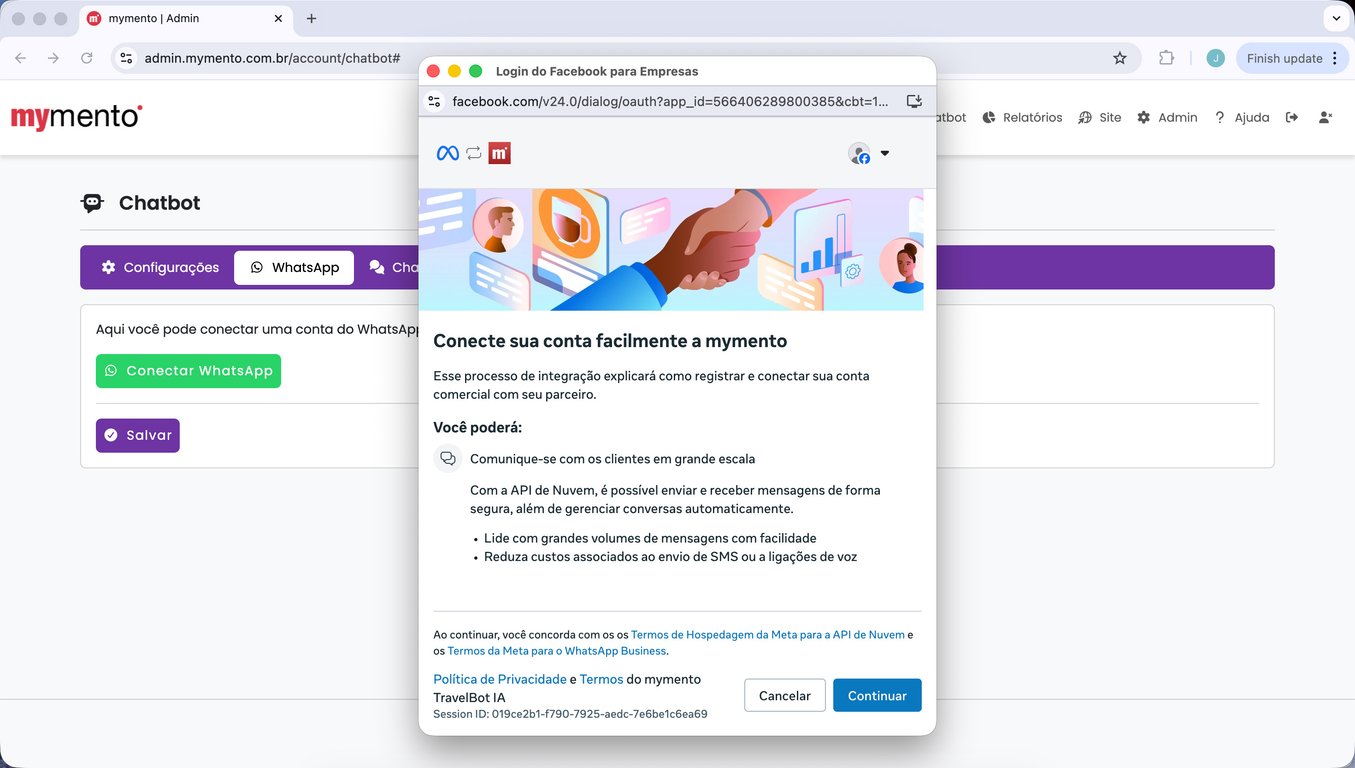Screen dimensions: 1355x768
Task: Switch to the Configurações tab
Action: tap(160, 268)
